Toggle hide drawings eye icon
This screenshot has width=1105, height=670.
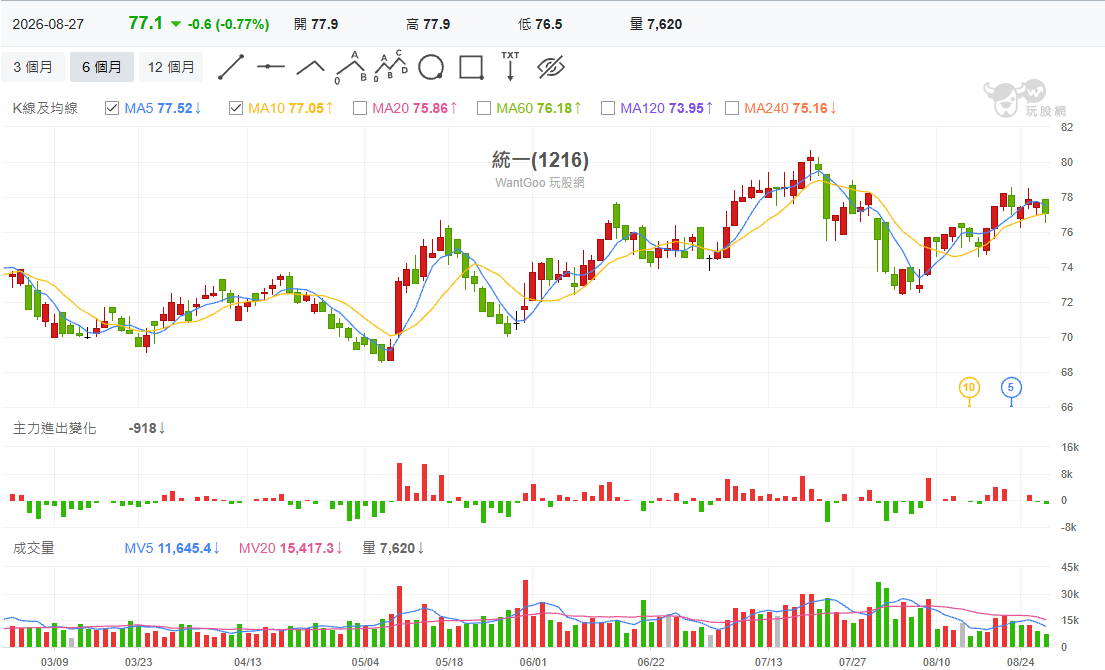550,68
